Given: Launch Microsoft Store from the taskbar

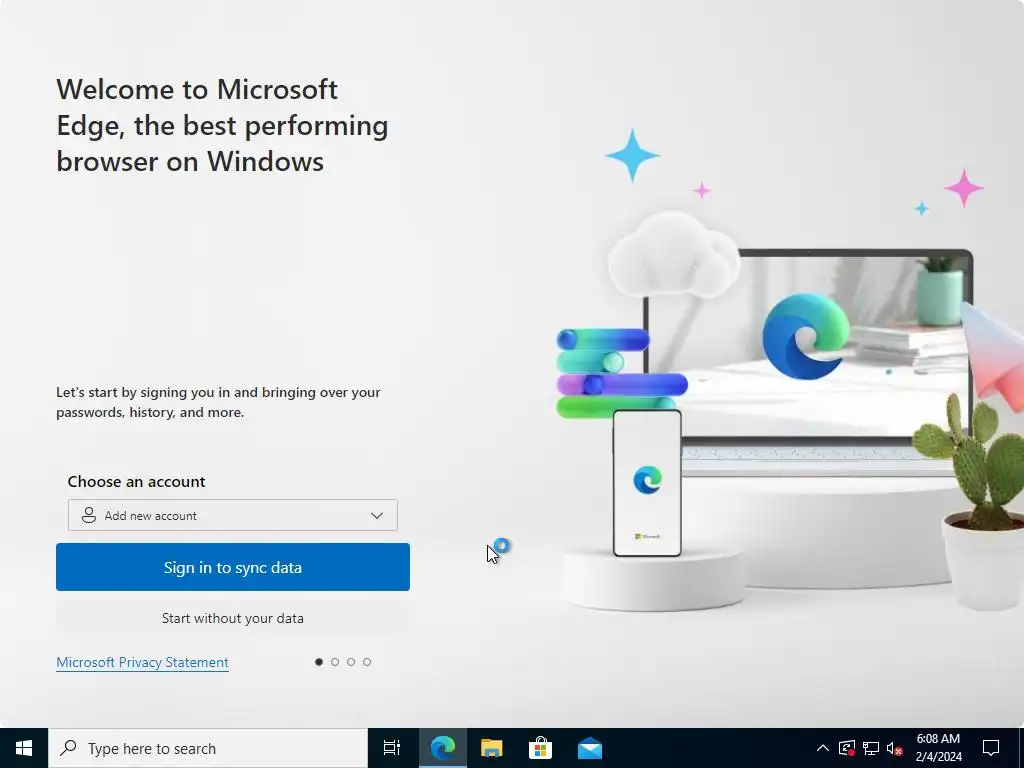Looking at the screenshot, I should (541, 748).
